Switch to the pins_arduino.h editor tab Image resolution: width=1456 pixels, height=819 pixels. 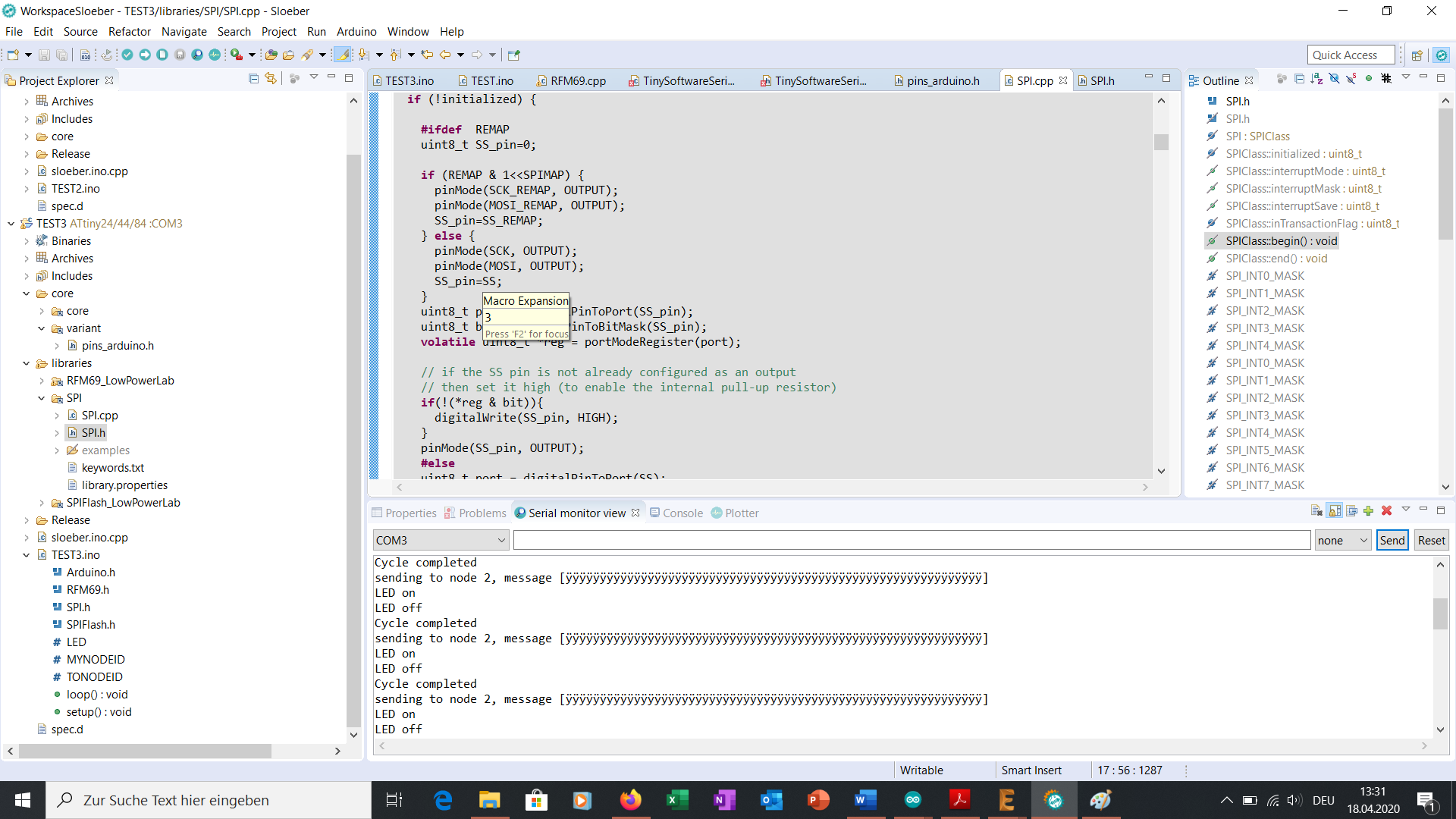coord(937,80)
